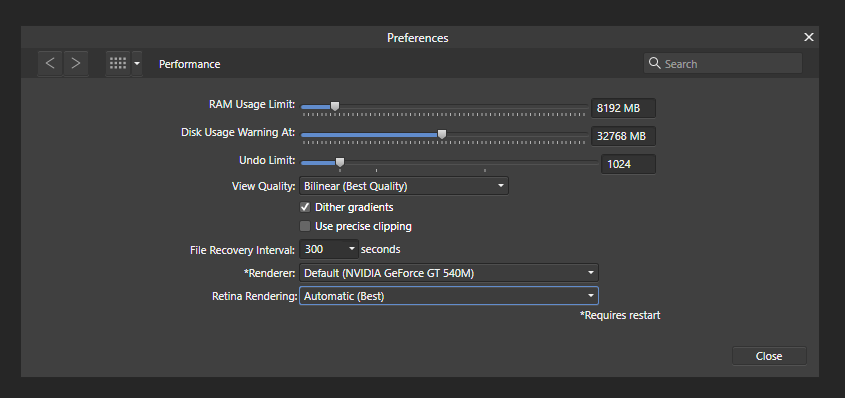This screenshot has width=845, height=398.
Task: Click the word seconds after 300
Action: point(380,249)
